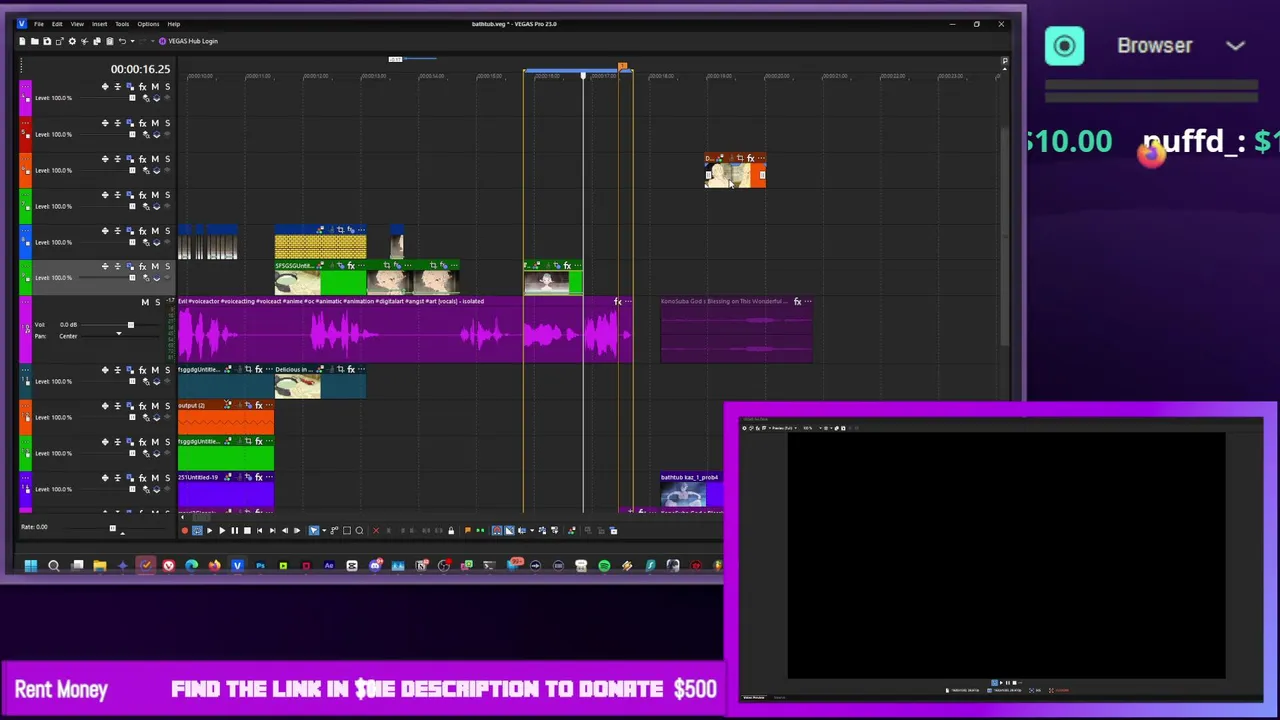Viewport: 1280px width, 720px height.
Task: Toggle Lock Envelopes padlock icon
Action: click(451, 530)
